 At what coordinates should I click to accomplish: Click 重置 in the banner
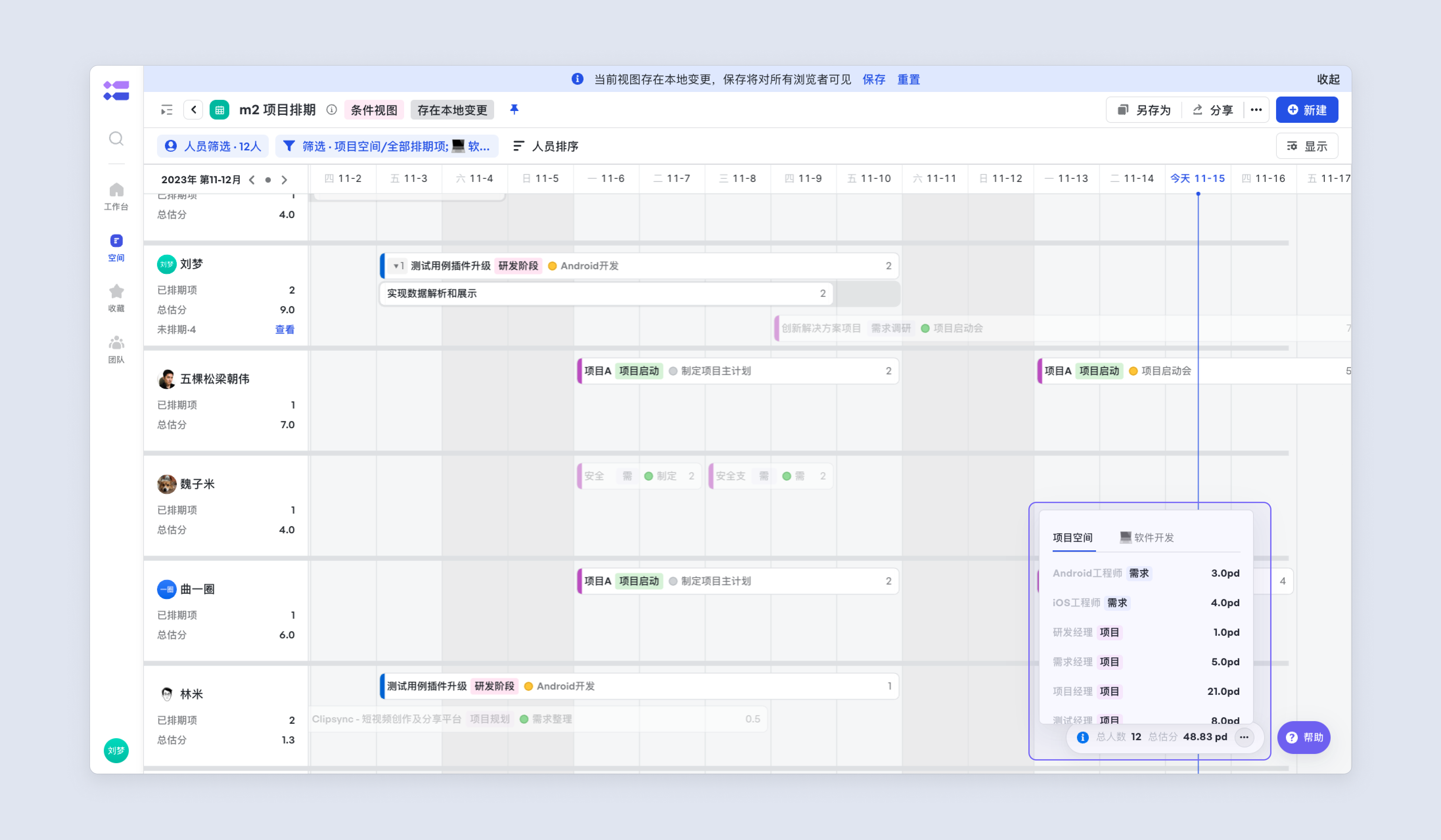(909, 79)
